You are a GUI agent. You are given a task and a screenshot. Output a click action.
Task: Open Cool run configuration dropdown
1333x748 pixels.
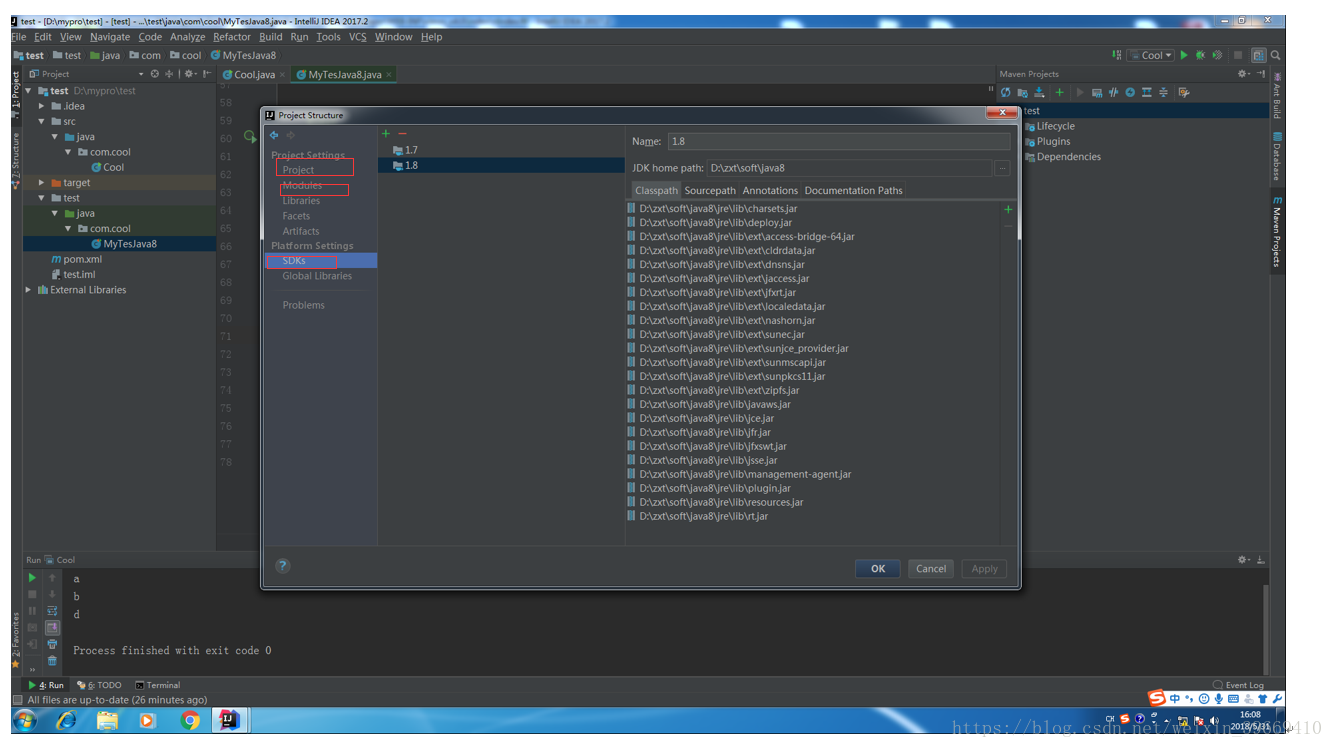coord(1150,55)
